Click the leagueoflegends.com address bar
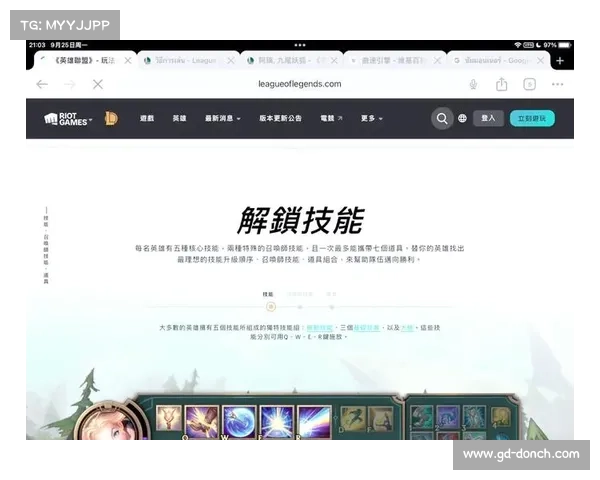600x480 pixels. (x=300, y=84)
